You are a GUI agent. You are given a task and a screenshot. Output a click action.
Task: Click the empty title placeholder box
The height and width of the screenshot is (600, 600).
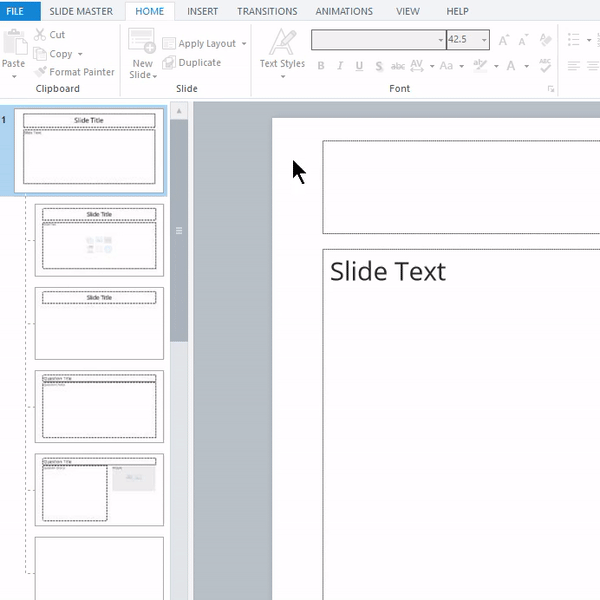461,187
